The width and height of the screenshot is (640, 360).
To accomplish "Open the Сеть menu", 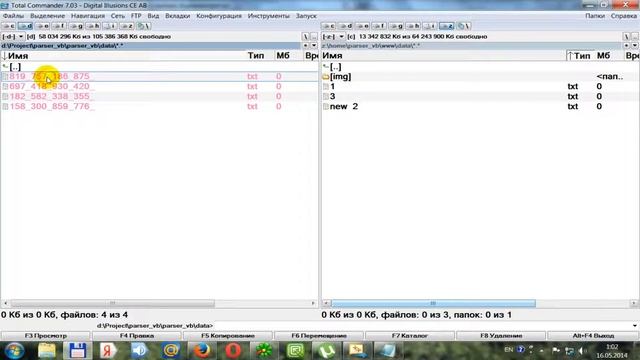I will (118, 16).
